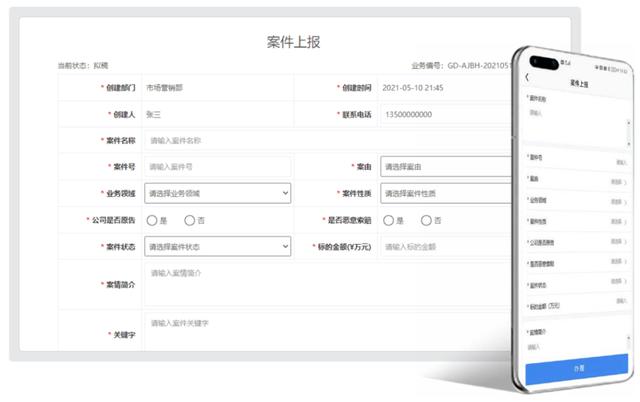Click the 案件名称 input field
This screenshot has width=640, height=402.
[x=330, y=141]
